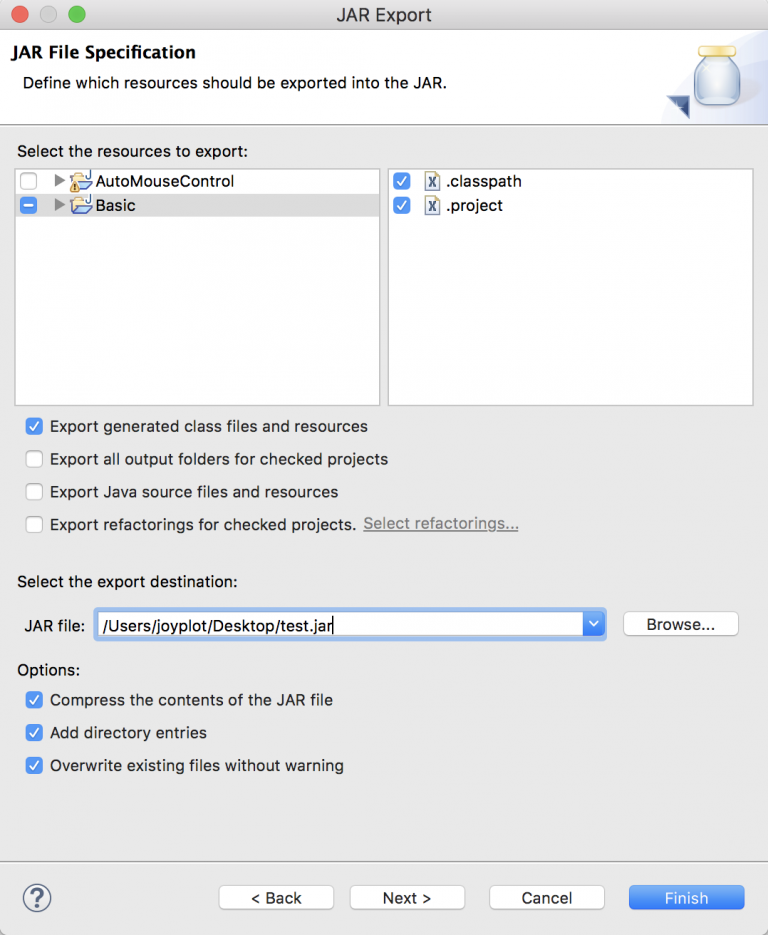768x935 pixels.
Task: Open the Select refactorings... link
Action: click(x=441, y=524)
